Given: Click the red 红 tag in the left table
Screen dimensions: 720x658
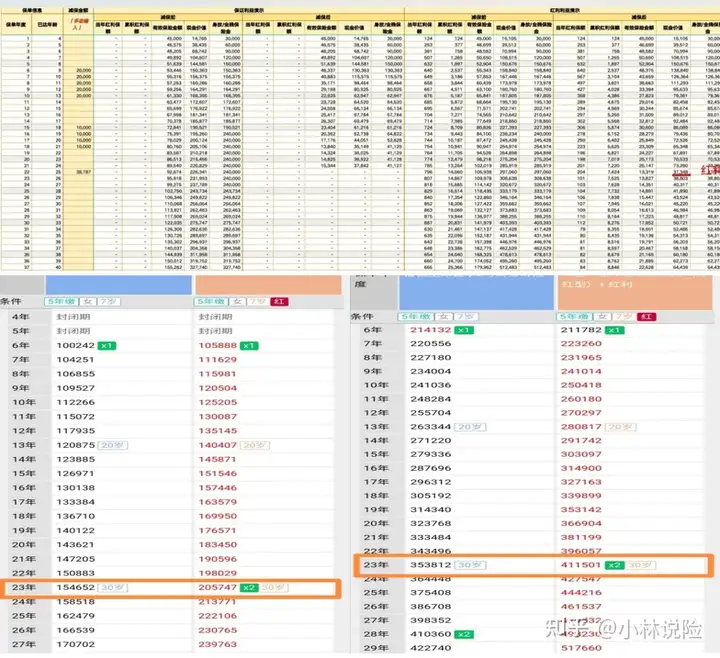Looking at the screenshot, I should (x=279, y=302).
